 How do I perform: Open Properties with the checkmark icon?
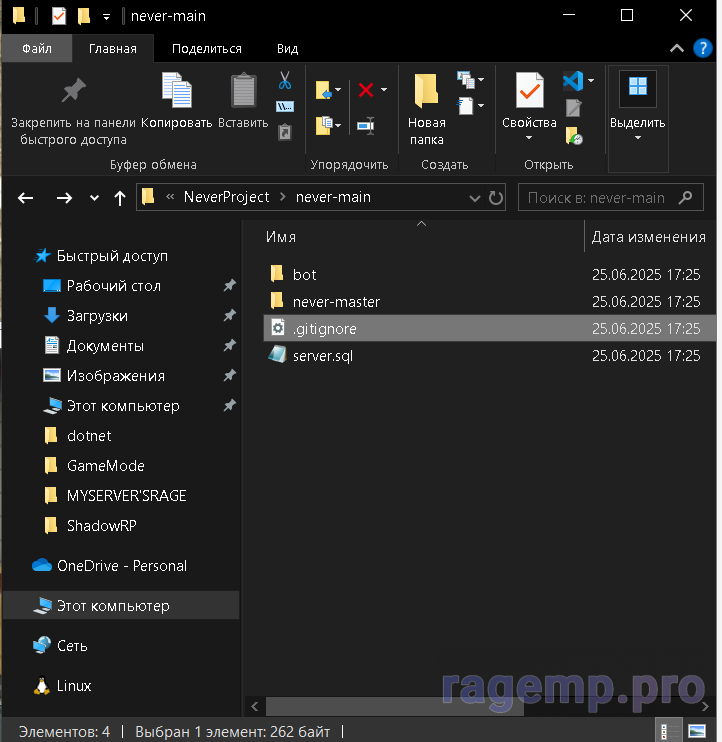(x=529, y=102)
